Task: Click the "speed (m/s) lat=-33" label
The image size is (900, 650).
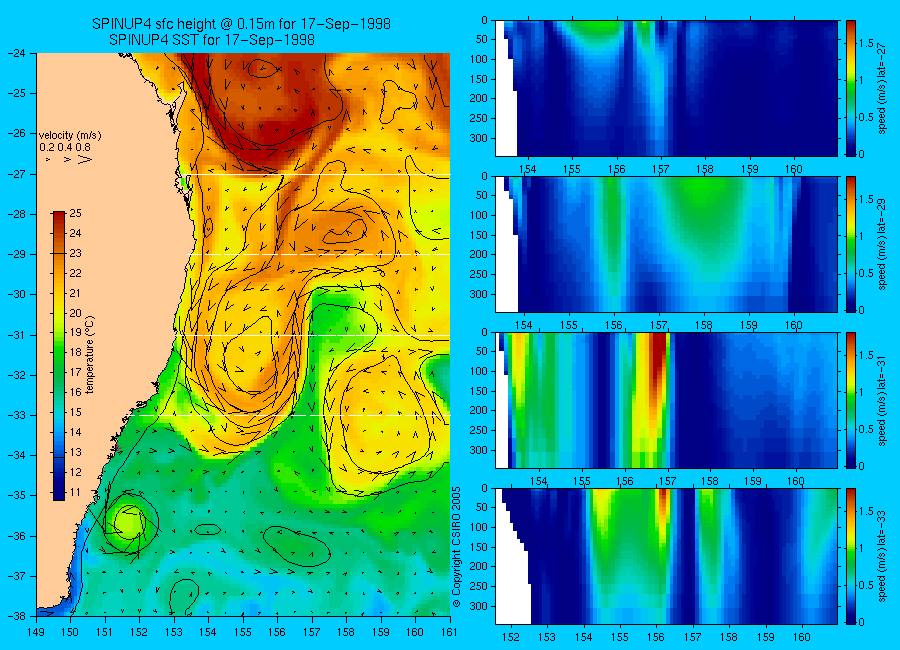Action: [882, 556]
